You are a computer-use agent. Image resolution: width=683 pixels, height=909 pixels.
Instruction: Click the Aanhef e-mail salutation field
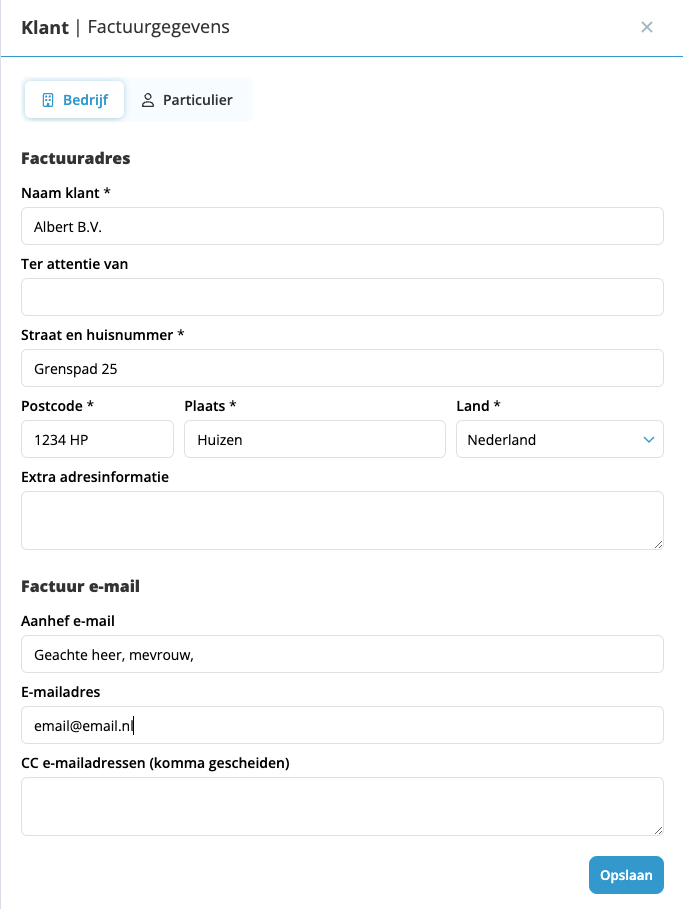[x=342, y=654]
